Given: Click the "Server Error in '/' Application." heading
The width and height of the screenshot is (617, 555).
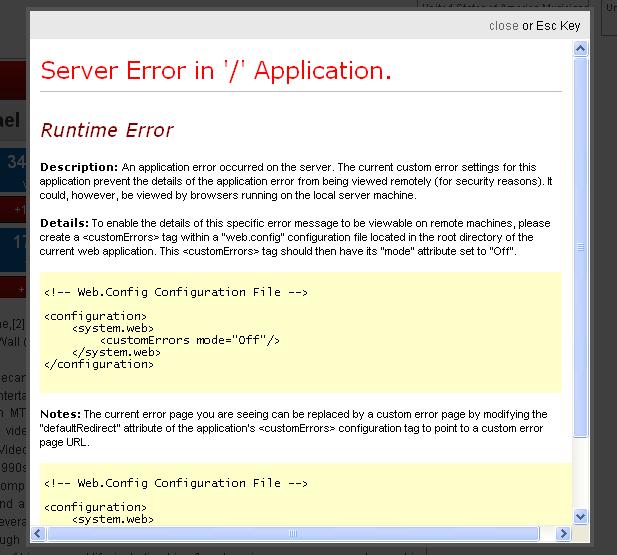Looking at the screenshot, I should pyautogui.click(x=215, y=71).
